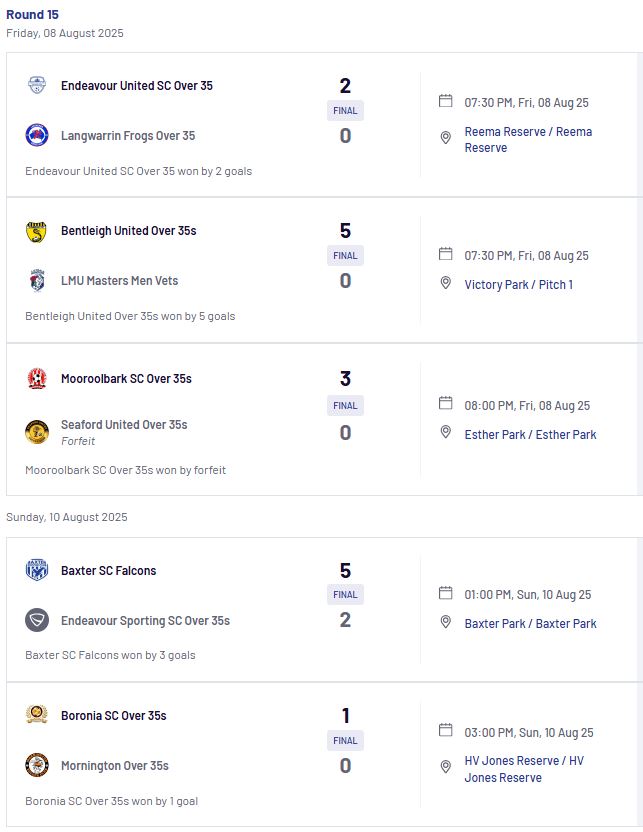Open the HV Jones Reserve venue link
The image size is (643, 832).
[x=524, y=769]
